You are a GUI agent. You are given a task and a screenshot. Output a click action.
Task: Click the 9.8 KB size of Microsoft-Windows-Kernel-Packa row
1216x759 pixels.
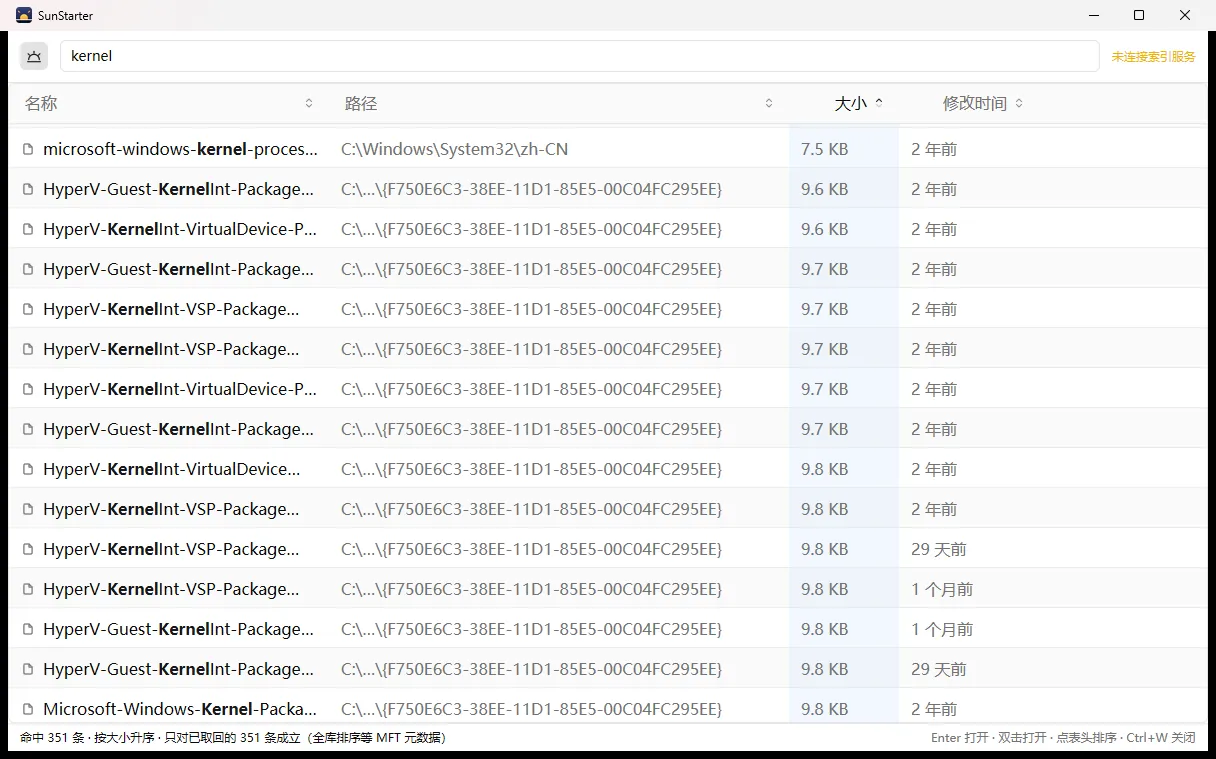(x=825, y=709)
